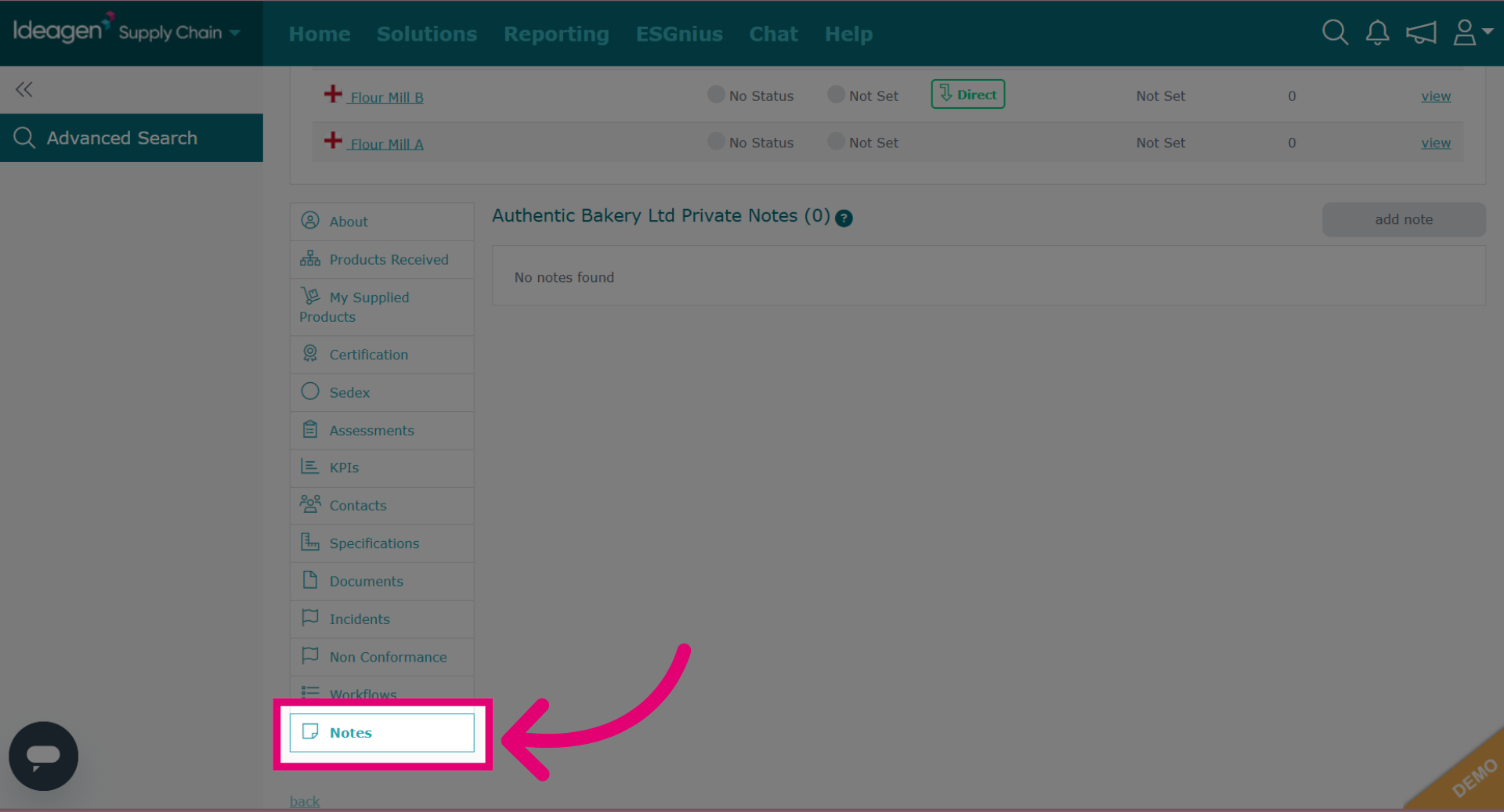Screen dimensions: 1504x812
Task: View Flour Mill A details
Action: pos(1436,143)
